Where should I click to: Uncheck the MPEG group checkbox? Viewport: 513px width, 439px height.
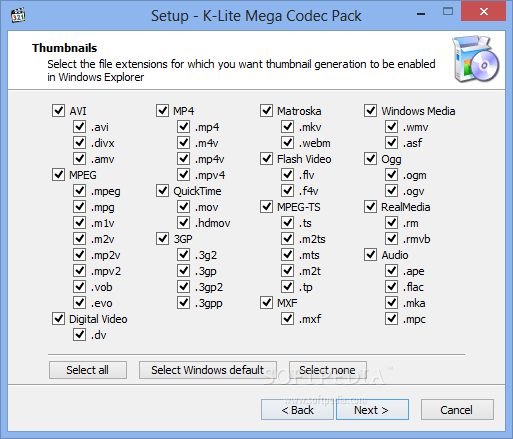[58, 174]
